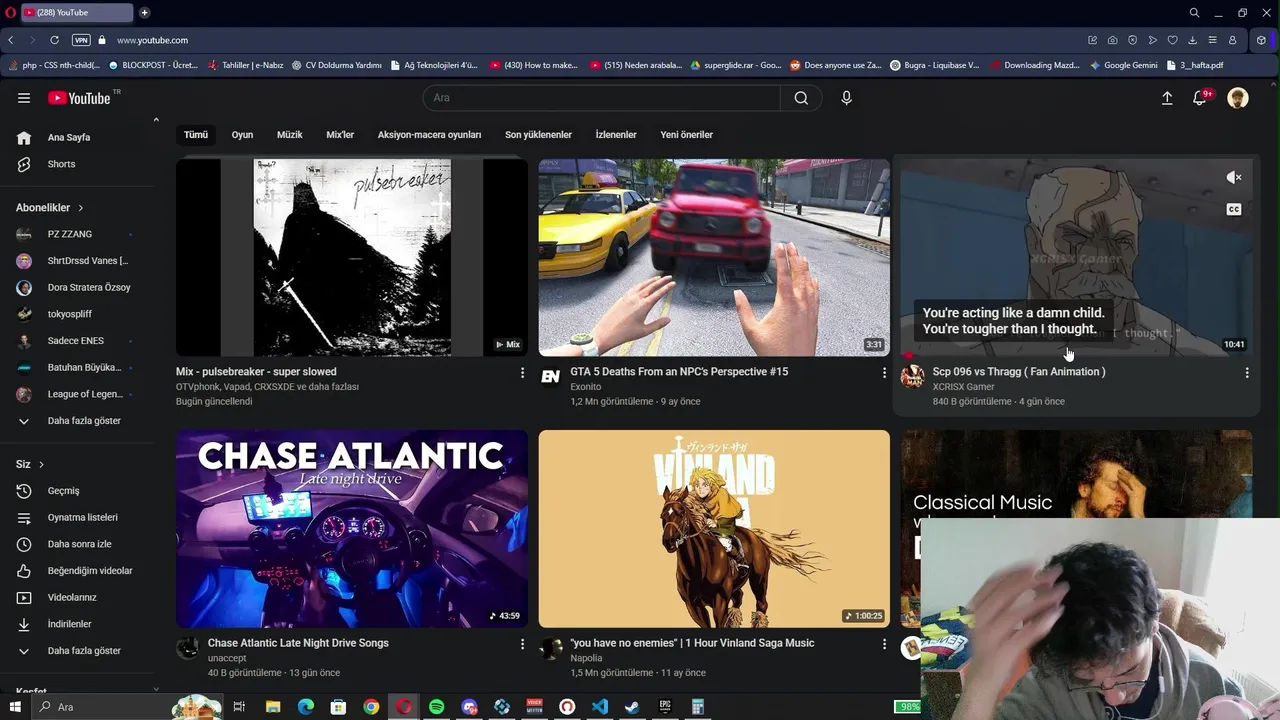Toggle the VPN badge in address bar
The width and height of the screenshot is (1280, 720).
click(x=81, y=40)
